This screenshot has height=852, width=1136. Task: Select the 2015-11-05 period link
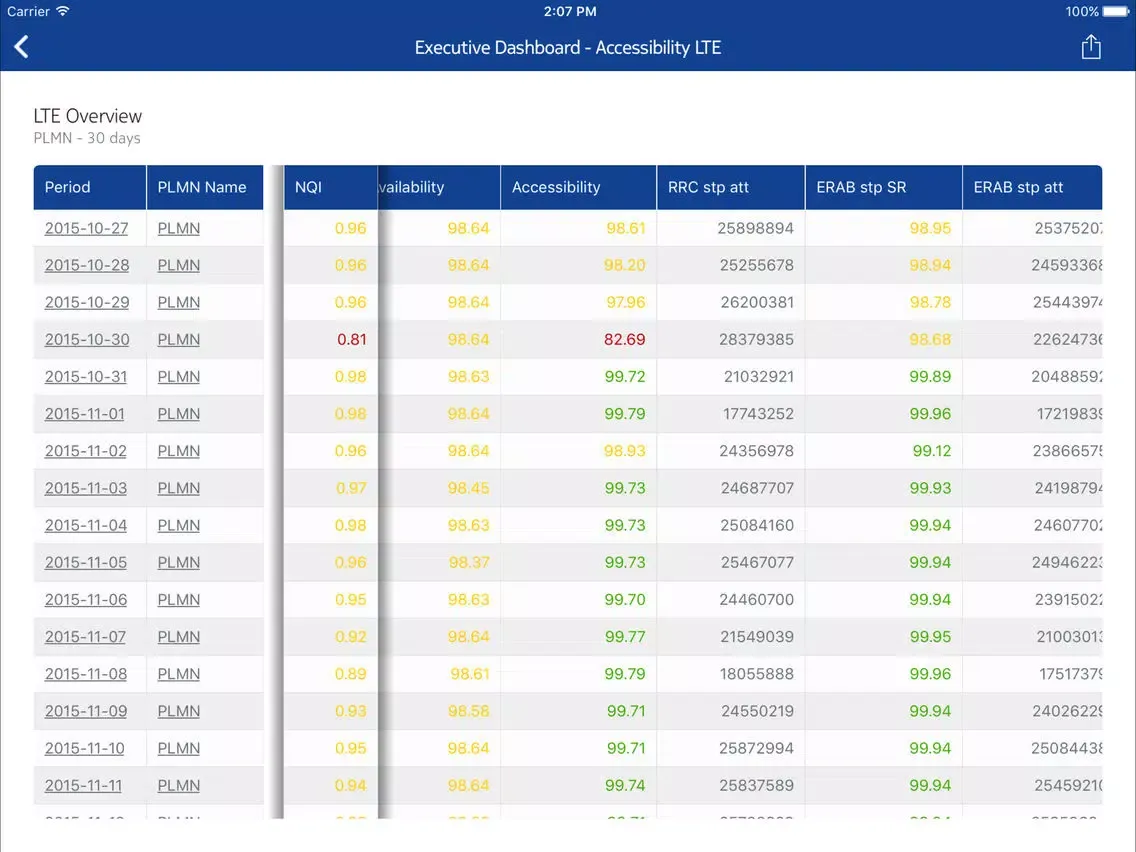coord(86,562)
